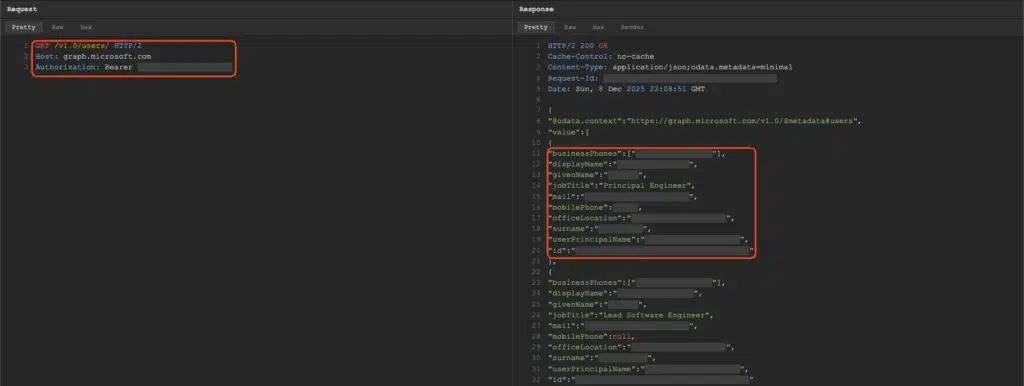Viewport: 1024px width, 386px height.
Task: Select the Pretty tab in Response panel
Action: (536, 27)
